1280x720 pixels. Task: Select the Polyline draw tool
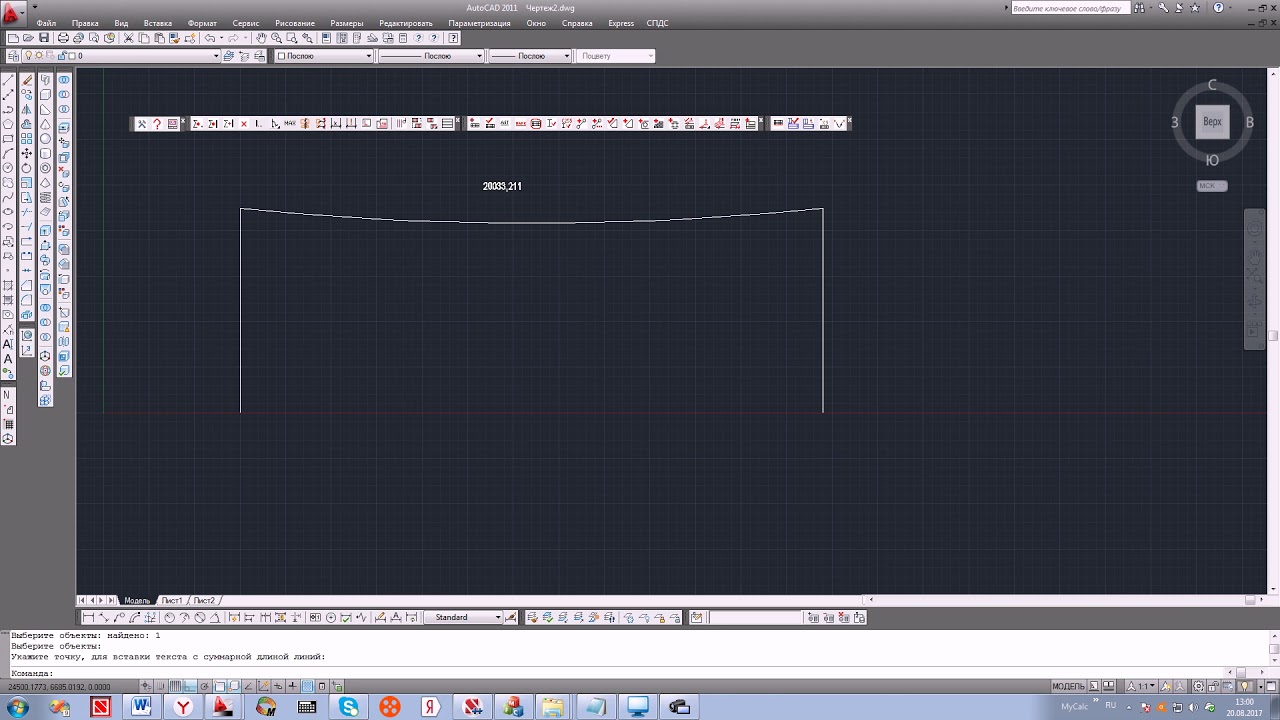pos(8,108)
